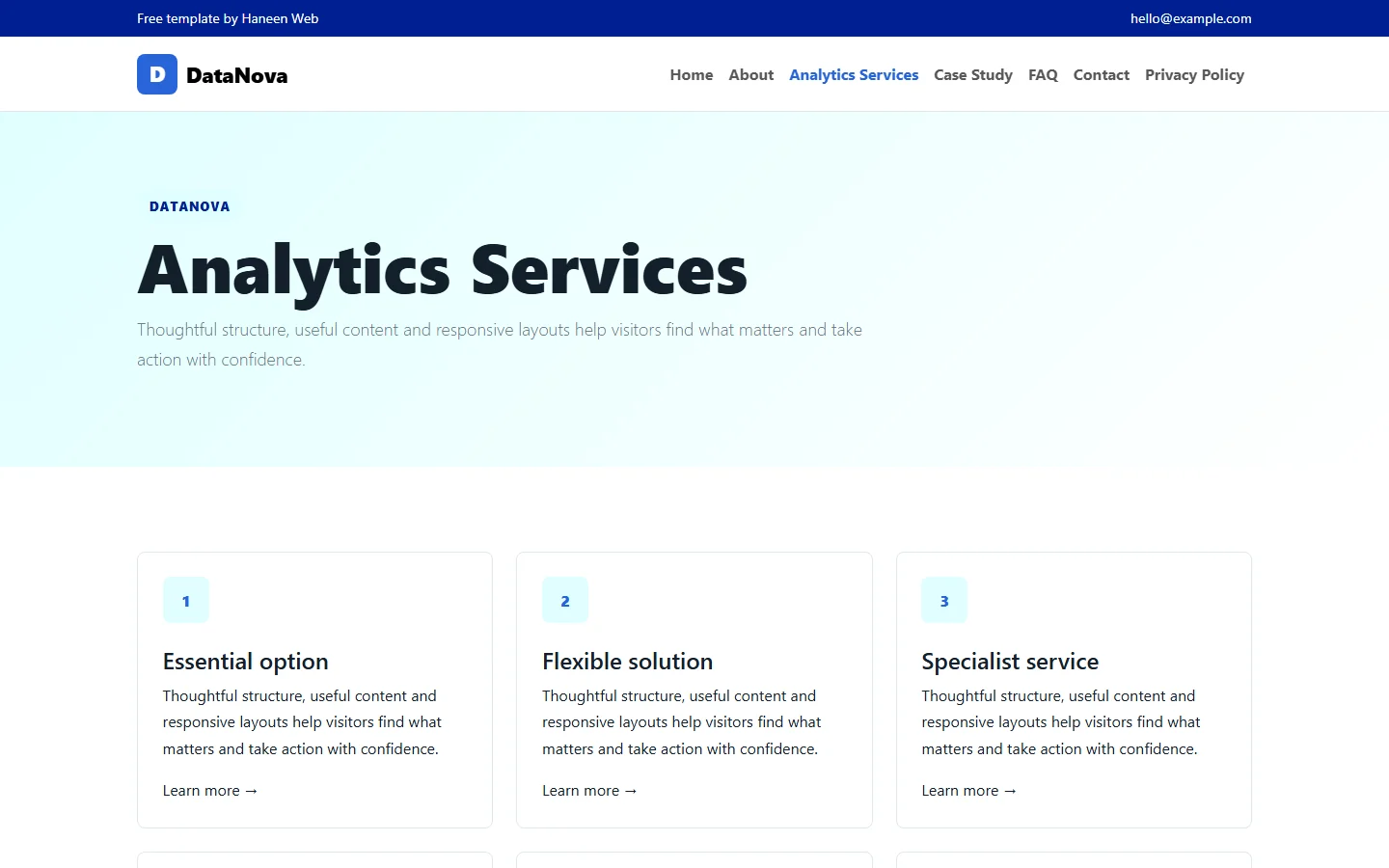1389x868 pixels.
Task: Click the DataNova blue D logo icon
Action: [157, 74]
